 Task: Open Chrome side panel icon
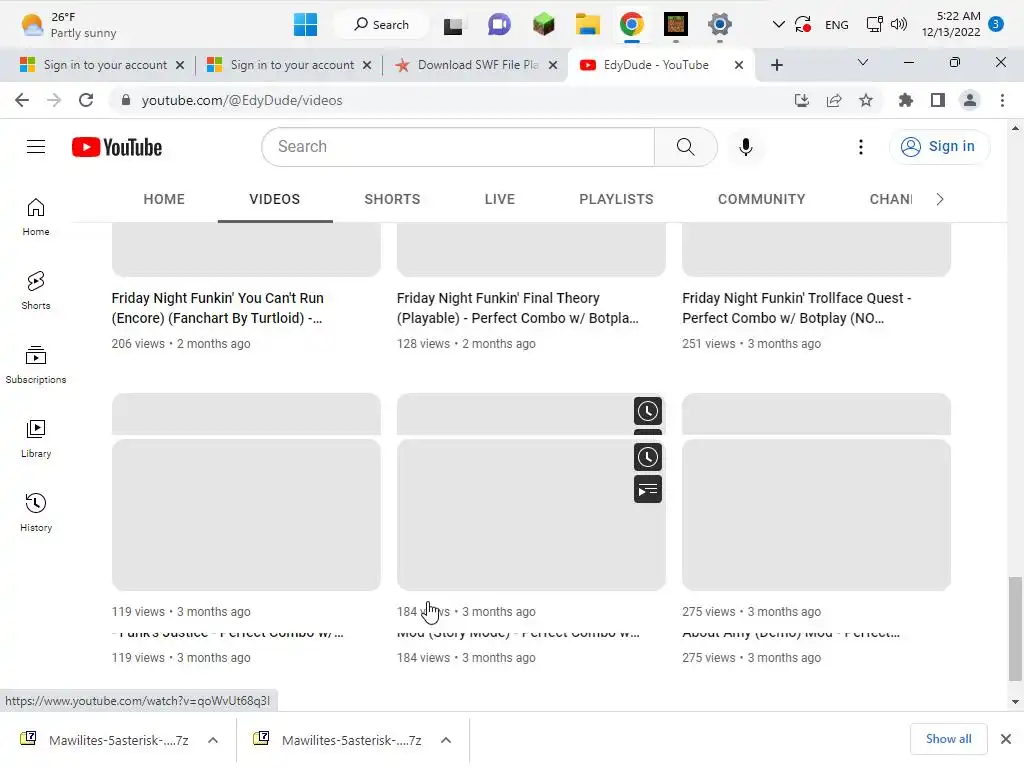click(937, 100)
